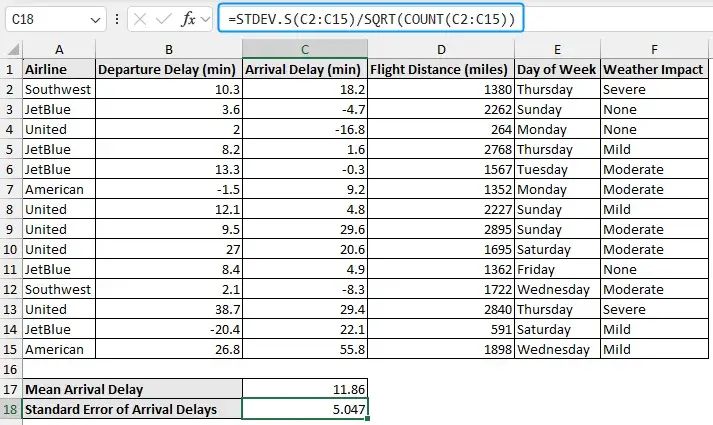Viewport: 713px width, 425px height.
Task: Open the Name Box dropdown arrow
Action: [95, 20]
